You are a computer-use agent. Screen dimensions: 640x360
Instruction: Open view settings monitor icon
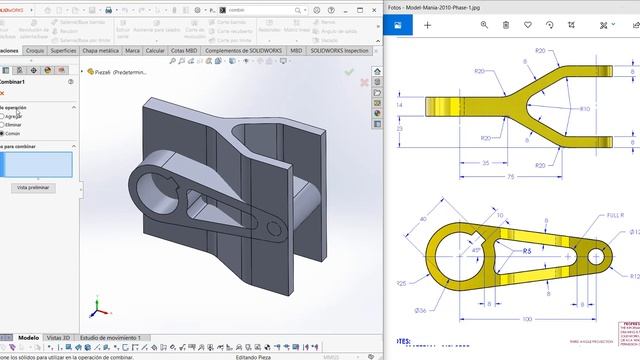283,61
